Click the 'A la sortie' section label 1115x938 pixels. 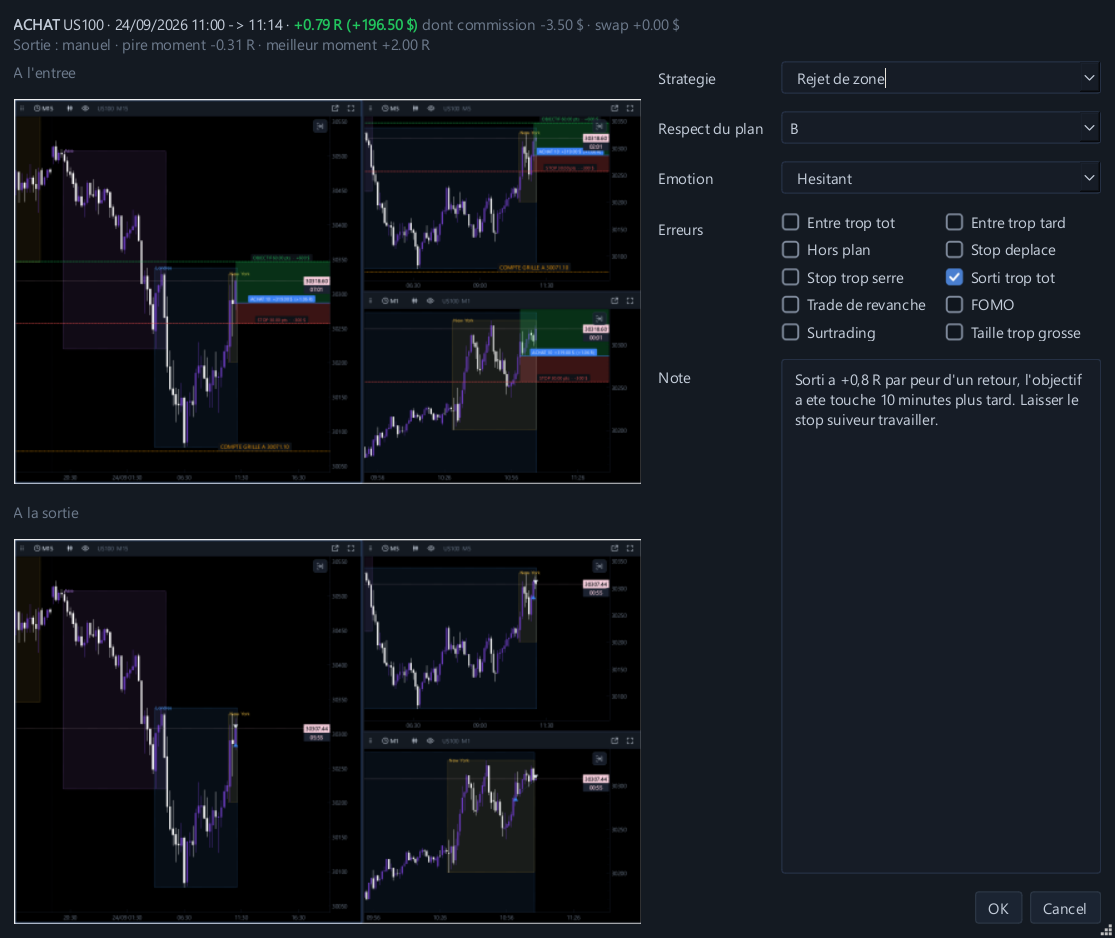click(46, 513)
